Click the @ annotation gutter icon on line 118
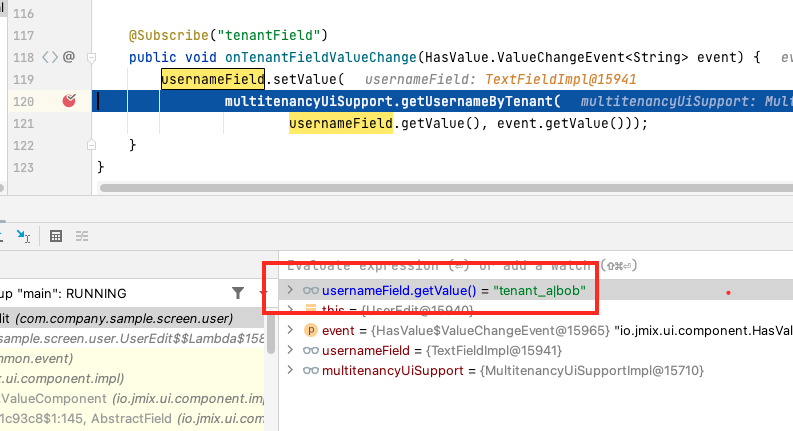Image resolution: width=793 pixels, height=431 pixels. tap(69, 57)
